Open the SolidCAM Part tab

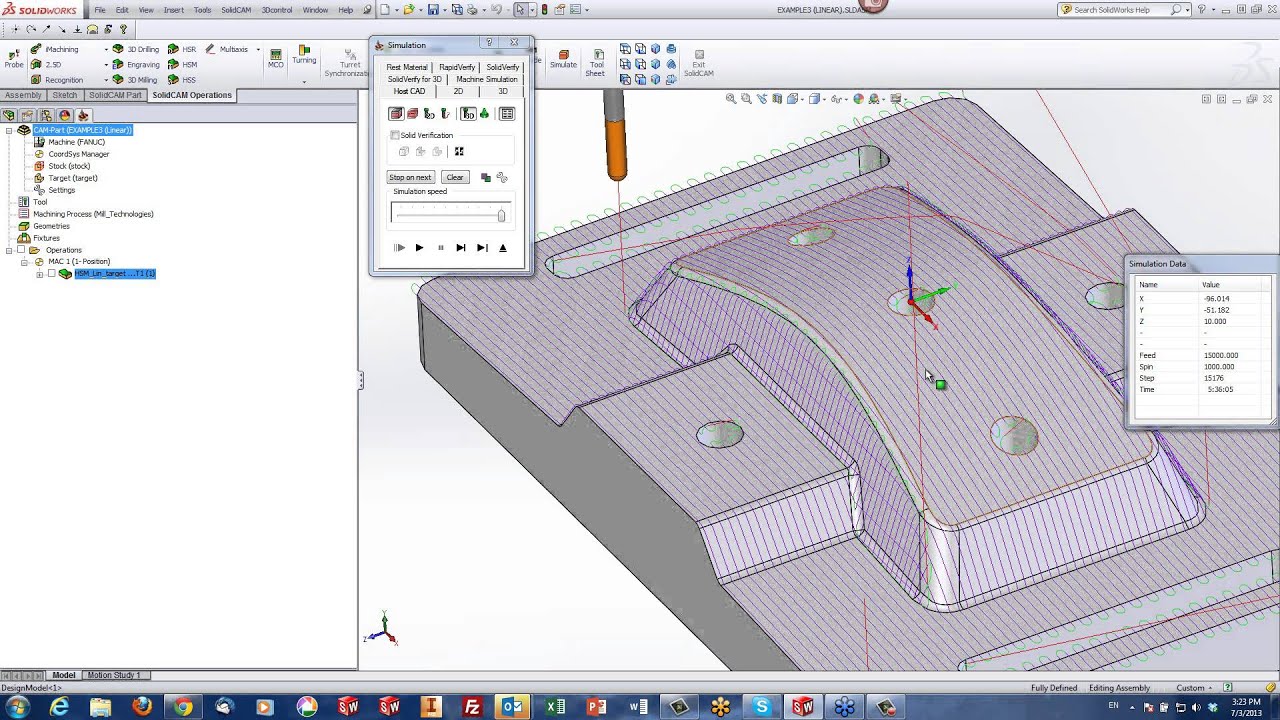pos(115,95)
